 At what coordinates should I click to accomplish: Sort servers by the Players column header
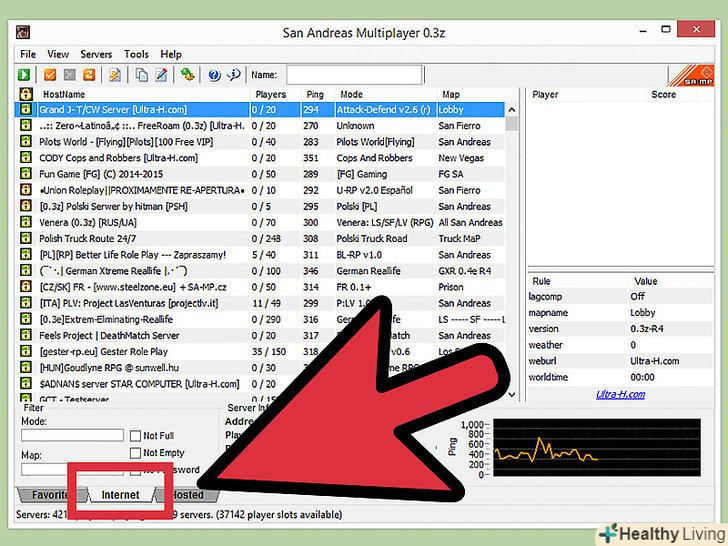coord(270,94)
